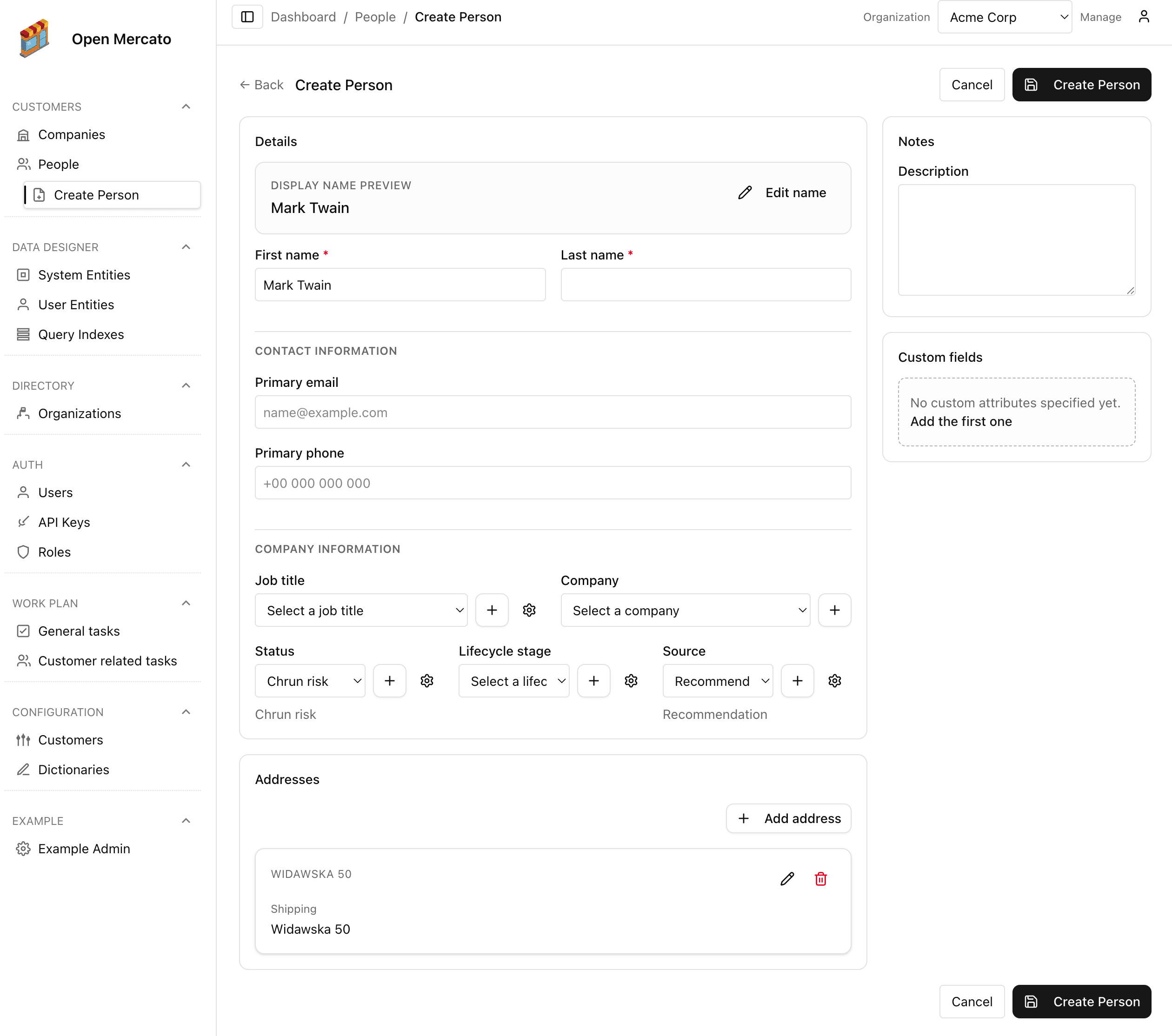Delete the WIDAWSKA 50 address using trash icon

pos(821,878)
